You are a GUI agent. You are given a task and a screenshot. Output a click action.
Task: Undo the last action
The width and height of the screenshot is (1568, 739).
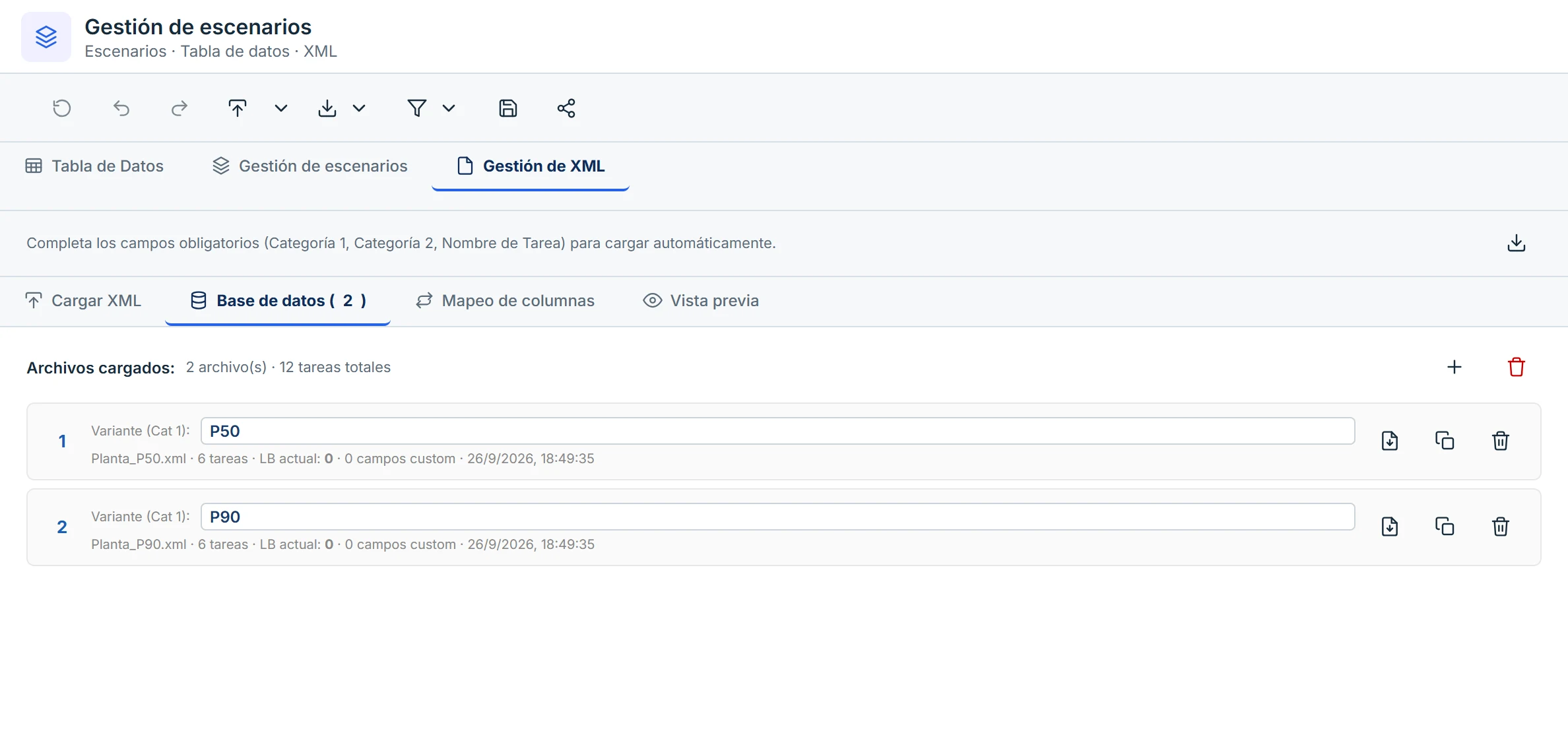121,108
